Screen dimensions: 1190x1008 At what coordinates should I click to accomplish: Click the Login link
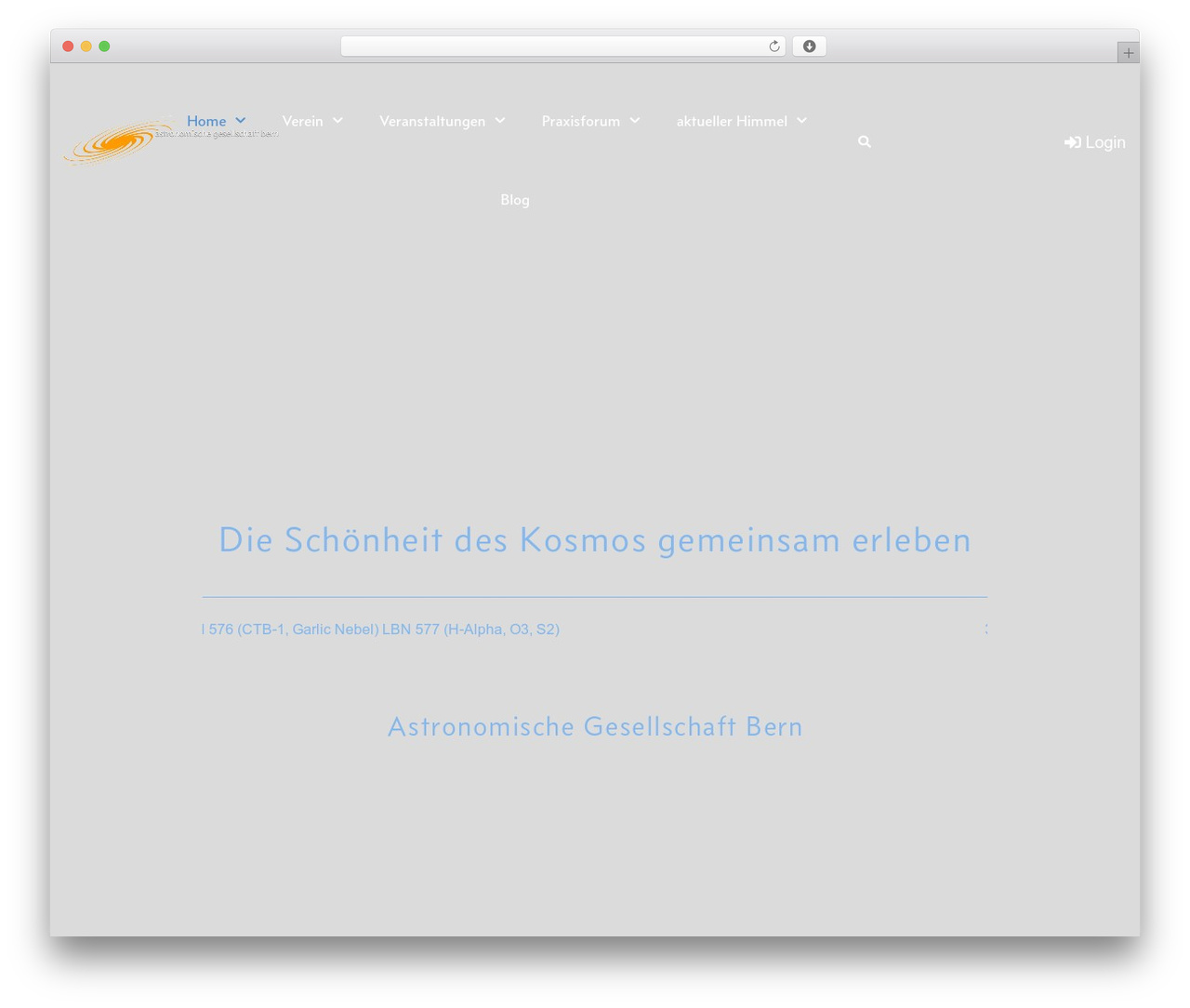(x=1095, y=142)
